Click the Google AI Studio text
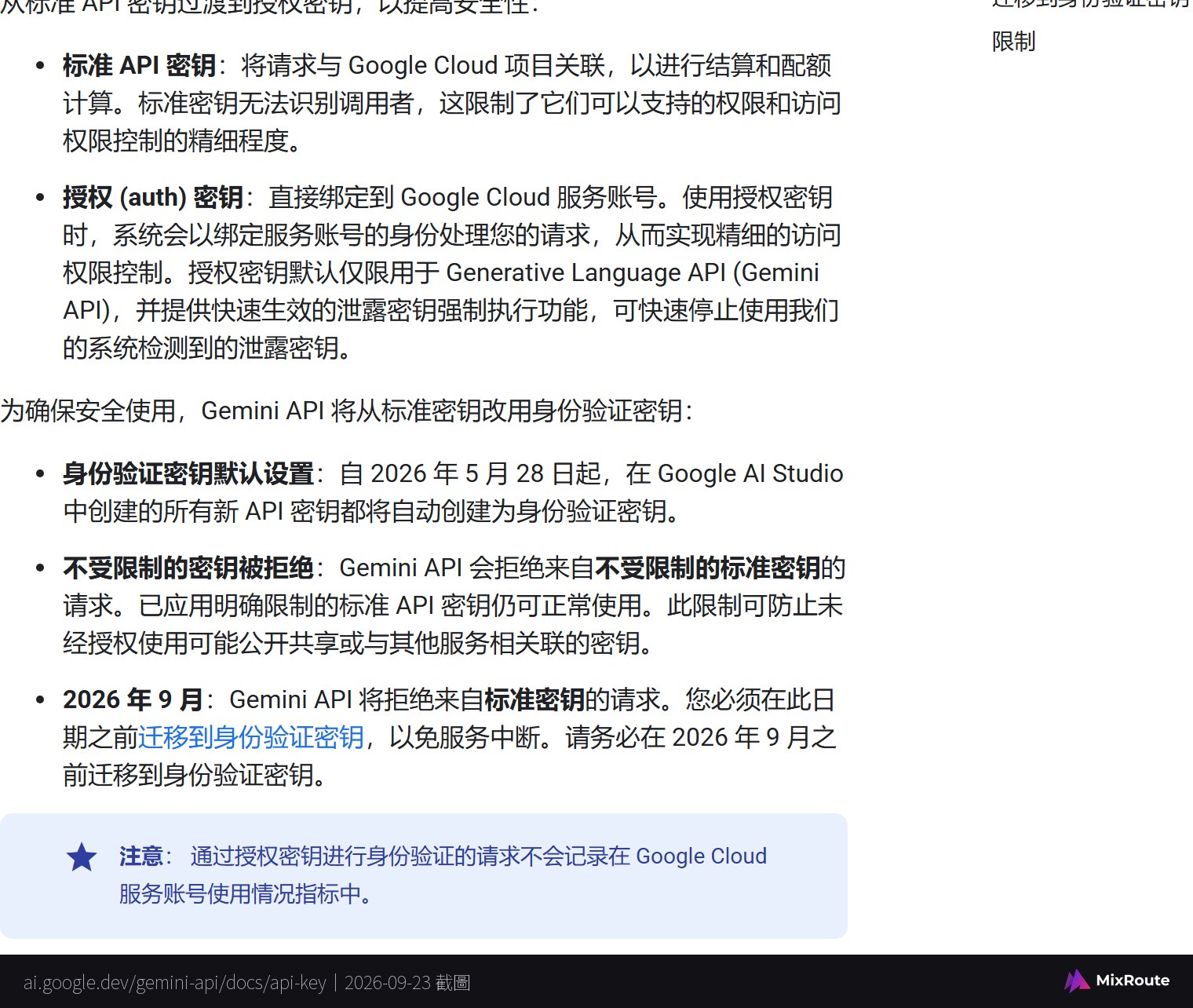 [750, 473]
